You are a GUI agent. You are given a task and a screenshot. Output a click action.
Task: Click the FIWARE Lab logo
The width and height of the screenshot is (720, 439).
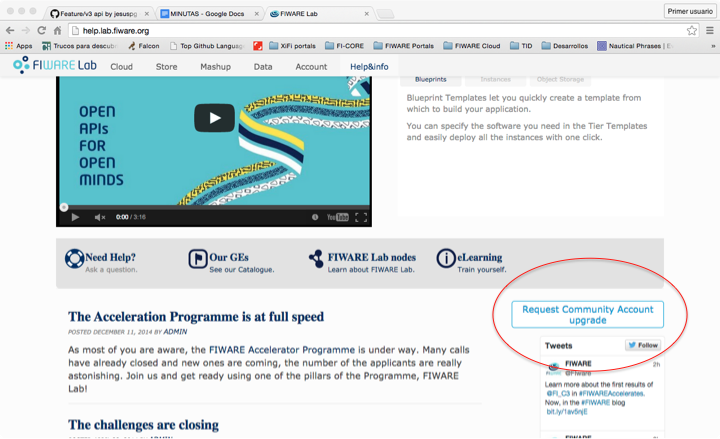pyautogui.click(x=55, y=65)
